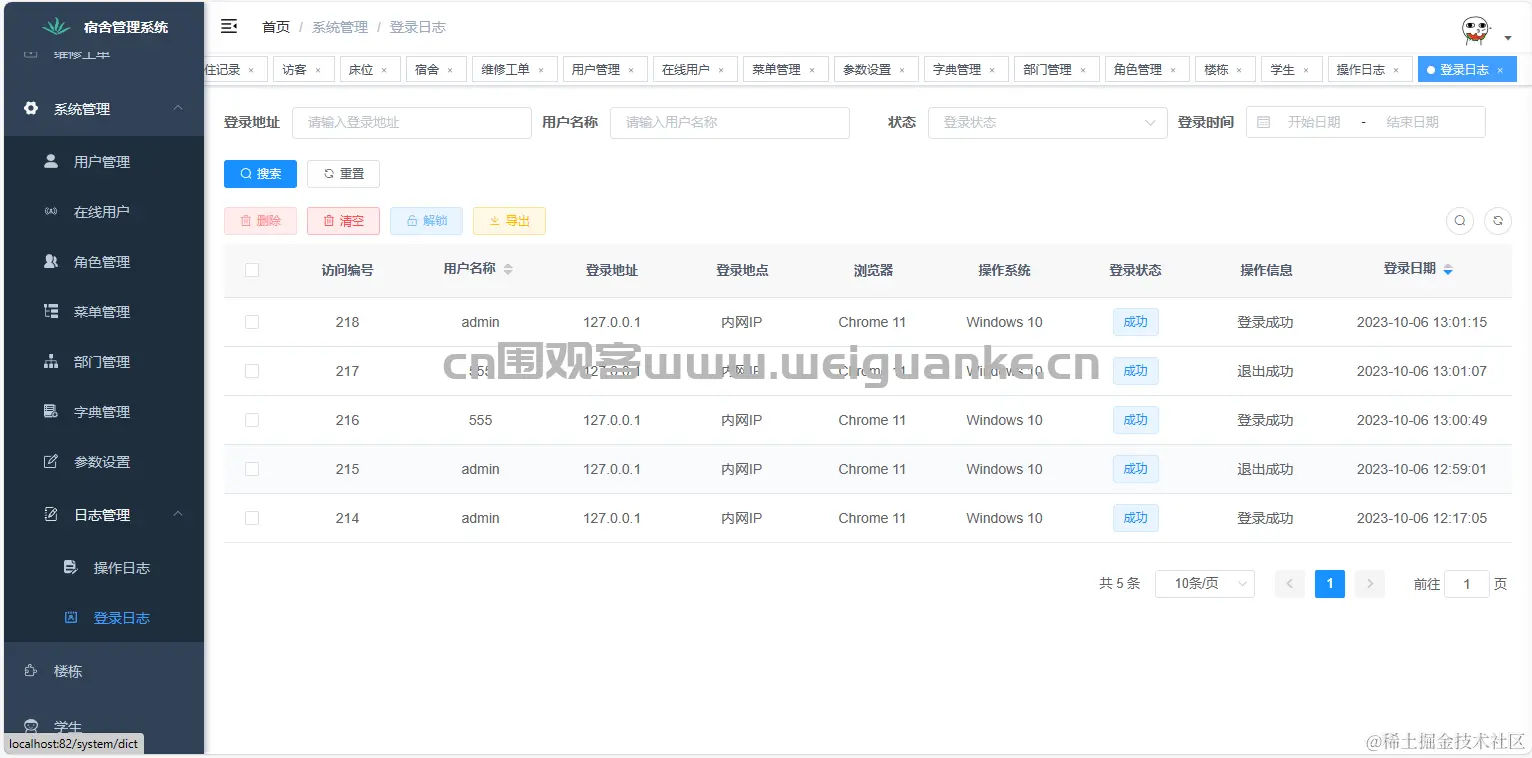The image size is (1532, 758).
Task: Click the 登录日志 icon in the sidebar
Action: point(70,617)
